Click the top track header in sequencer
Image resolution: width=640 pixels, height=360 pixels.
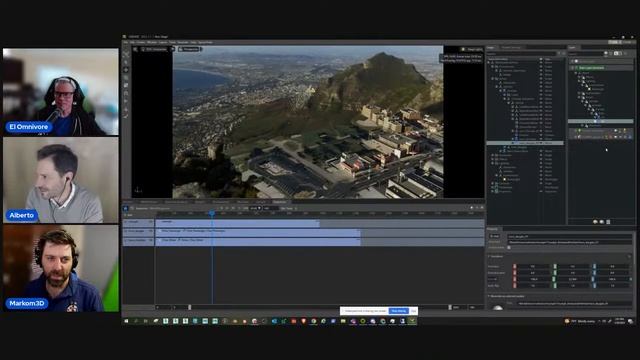coord(139,222)
